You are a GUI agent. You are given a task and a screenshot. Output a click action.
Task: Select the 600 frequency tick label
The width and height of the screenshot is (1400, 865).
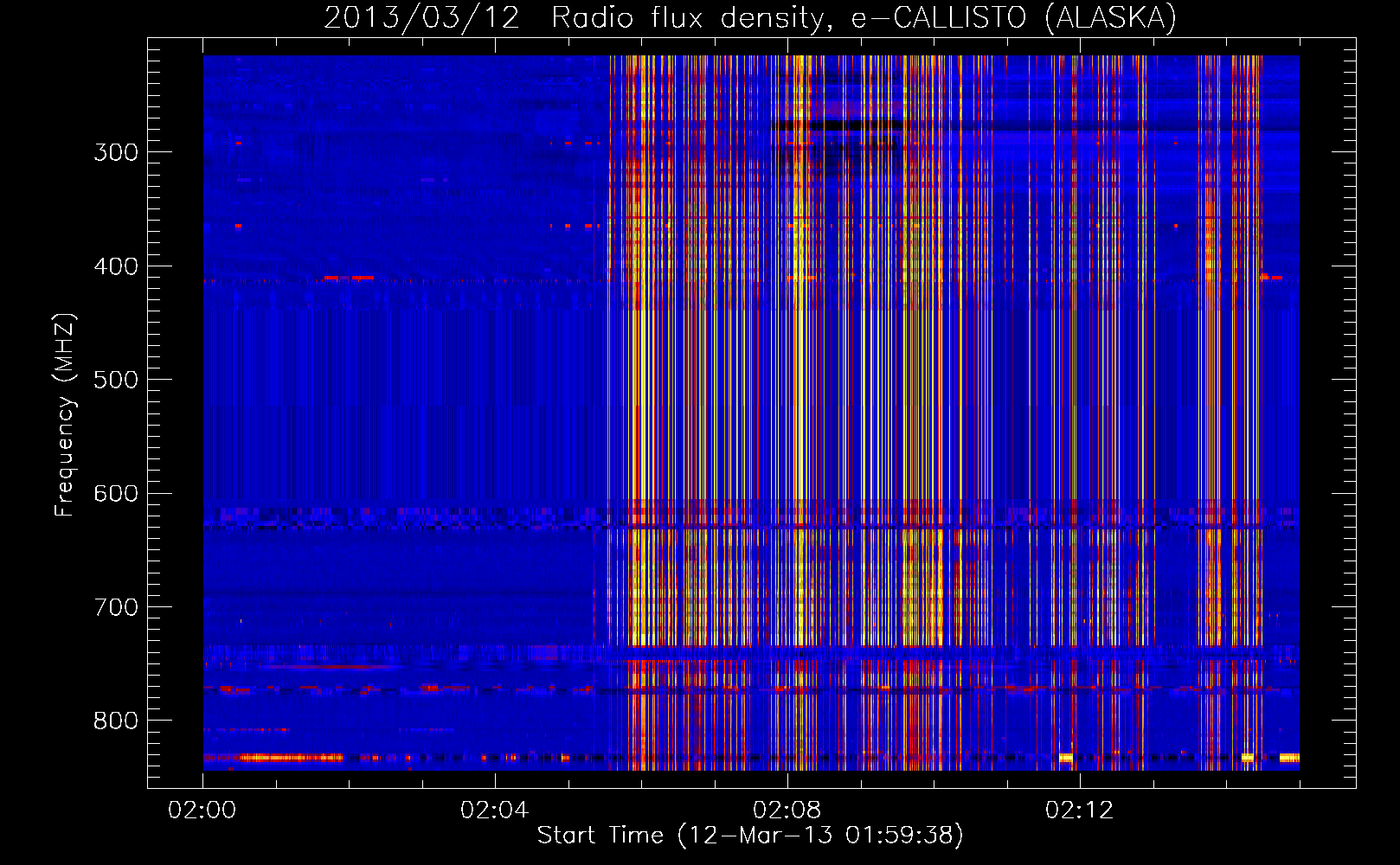[x=116, y=494]
